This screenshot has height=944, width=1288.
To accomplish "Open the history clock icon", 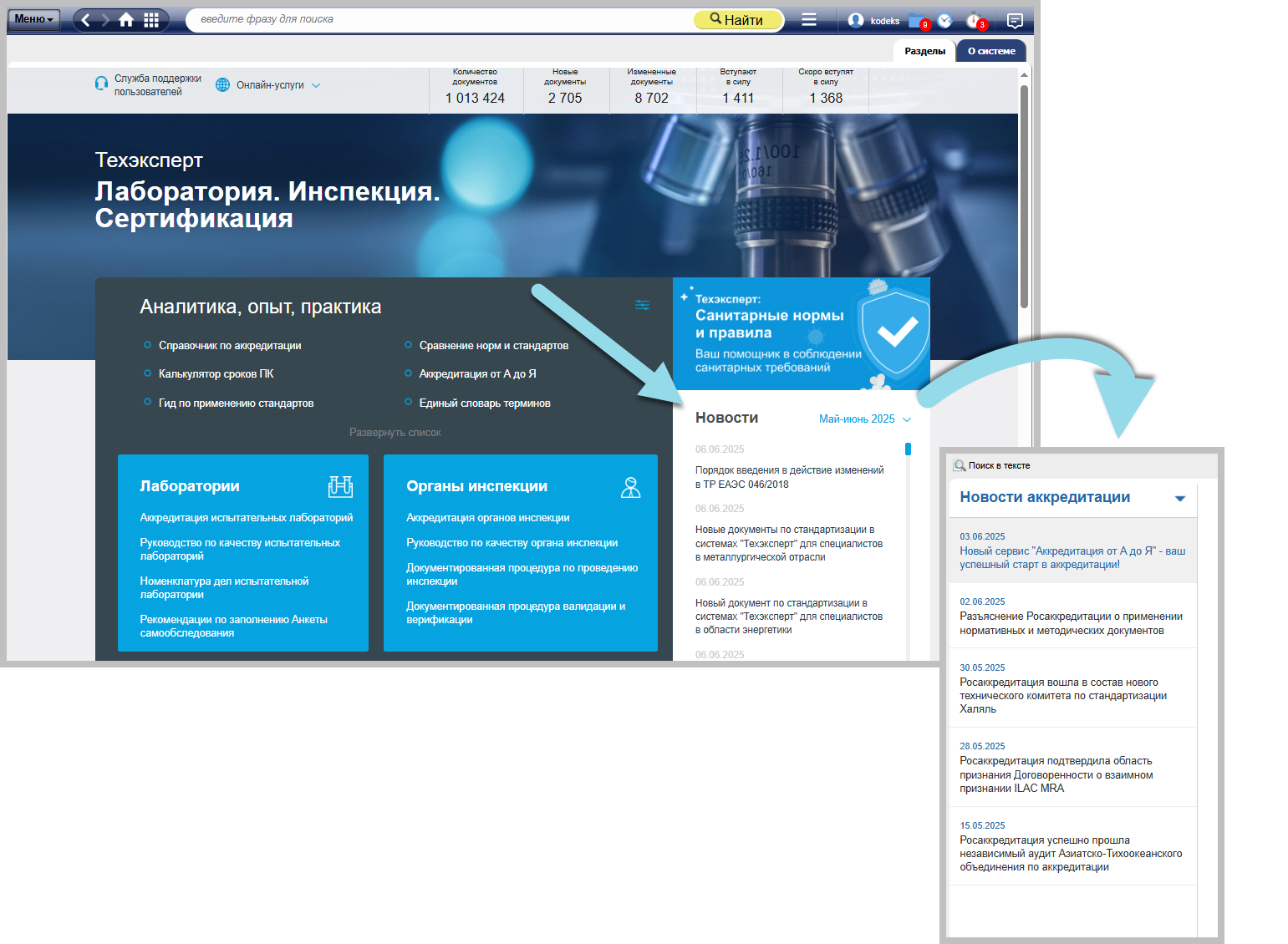I will (945, 20).
